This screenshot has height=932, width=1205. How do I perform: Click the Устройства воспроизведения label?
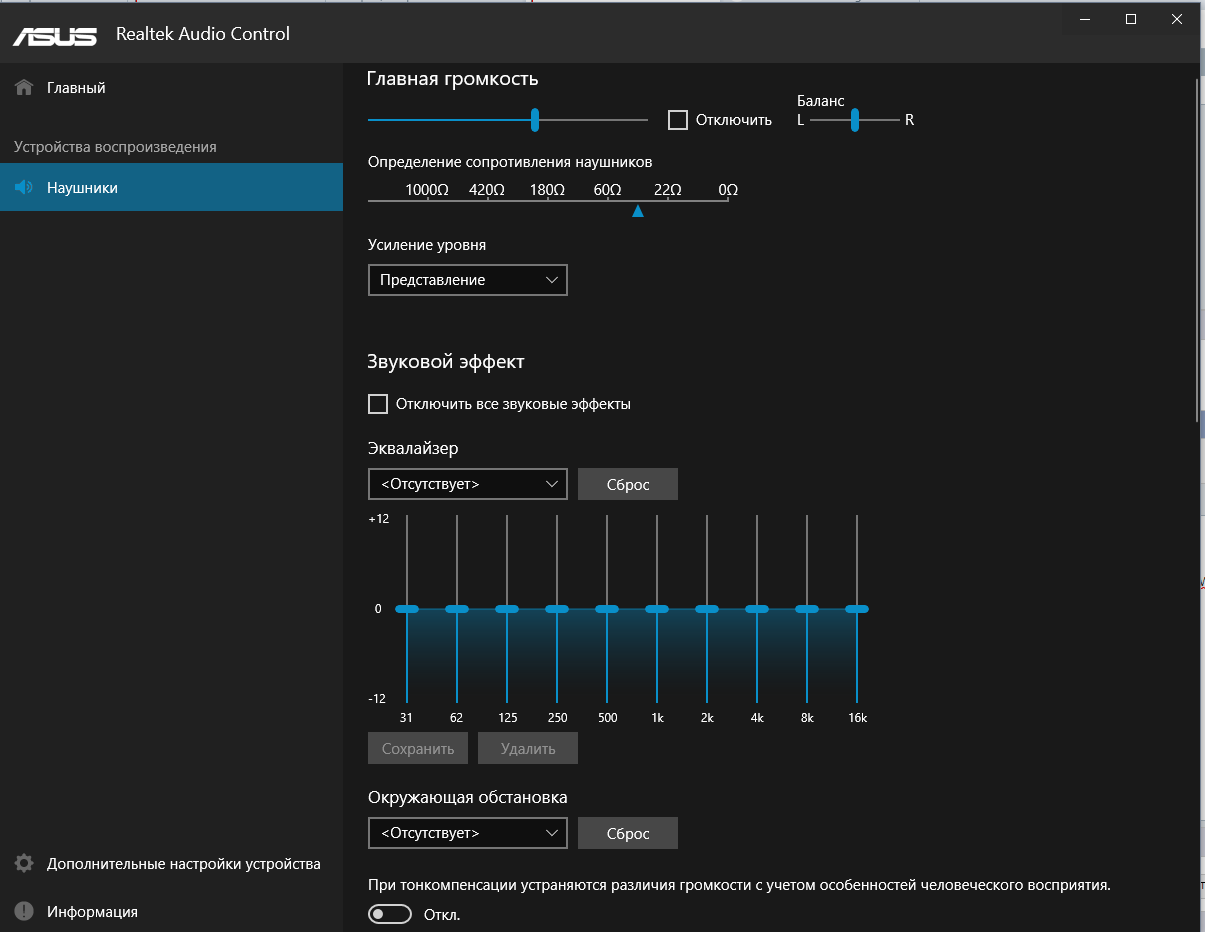tap(115, 147)
